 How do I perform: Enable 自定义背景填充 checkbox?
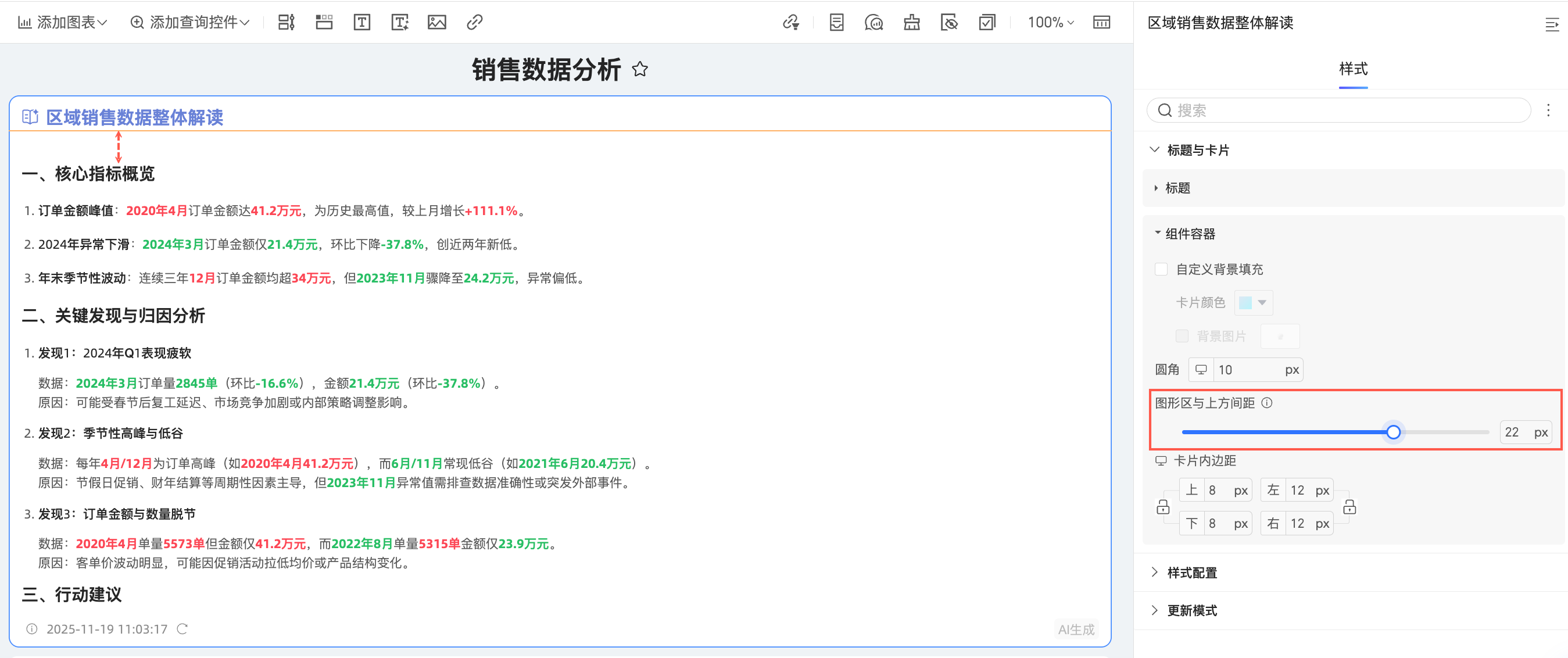tap(1161, 269)
